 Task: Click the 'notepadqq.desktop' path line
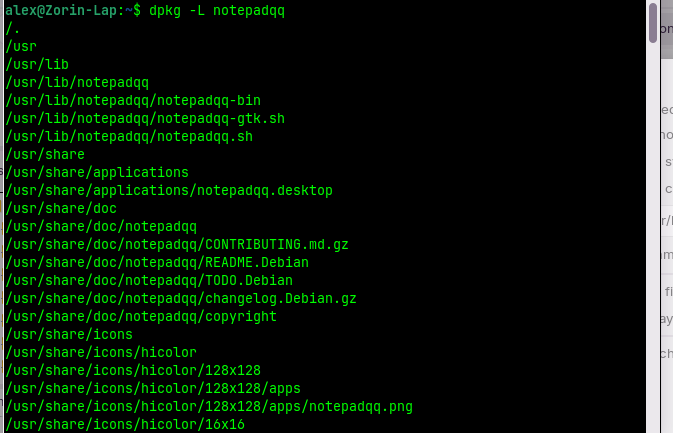click(x=169, y=191)
